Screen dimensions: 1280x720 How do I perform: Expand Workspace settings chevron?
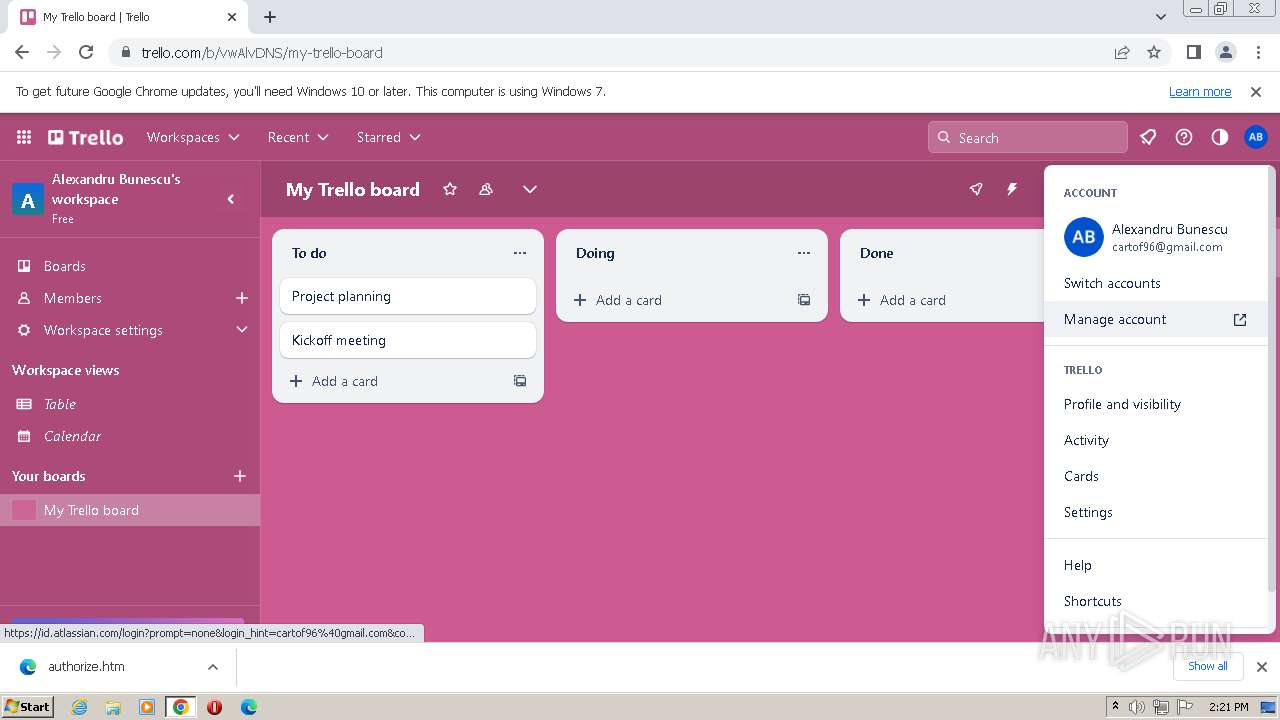click(x=241, y=330)
